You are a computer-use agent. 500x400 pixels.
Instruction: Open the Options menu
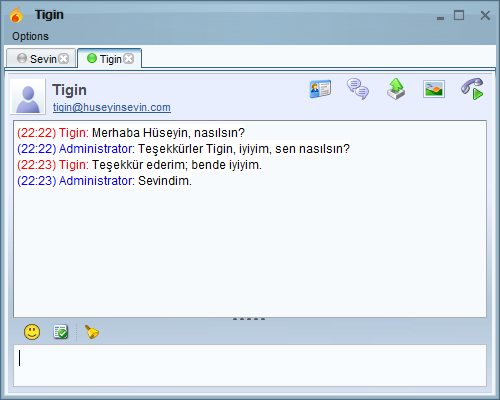(x=30, y=36)
